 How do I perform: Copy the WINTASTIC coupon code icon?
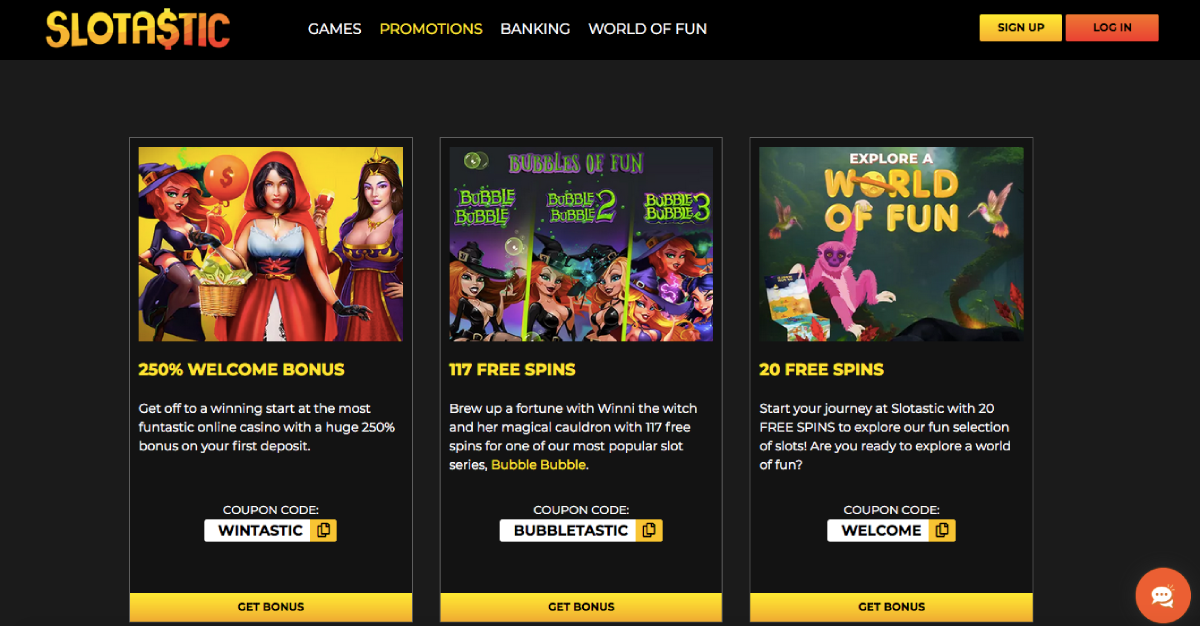pyautogui.click(x=323, y=530)
